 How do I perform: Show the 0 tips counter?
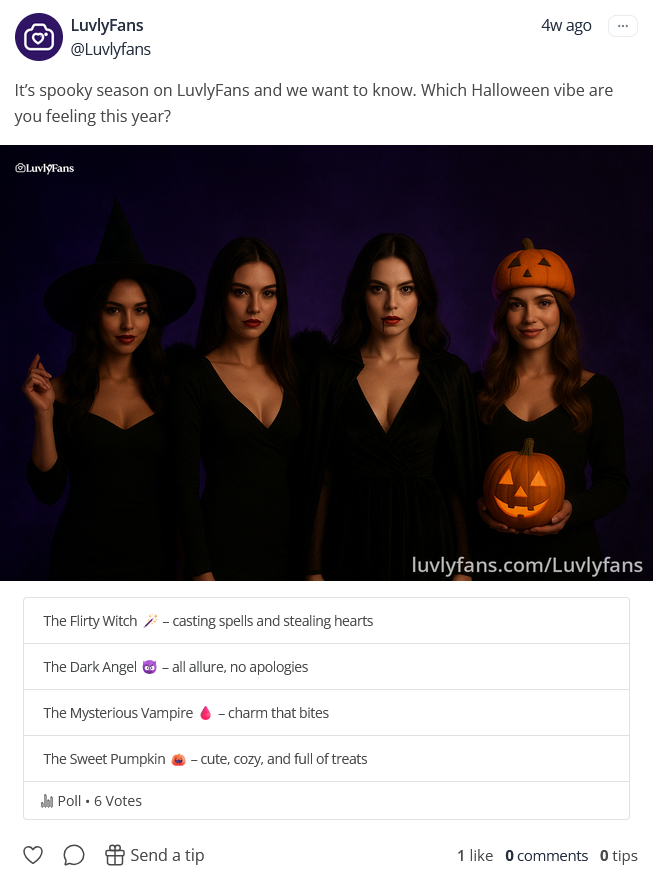[618, 856]
